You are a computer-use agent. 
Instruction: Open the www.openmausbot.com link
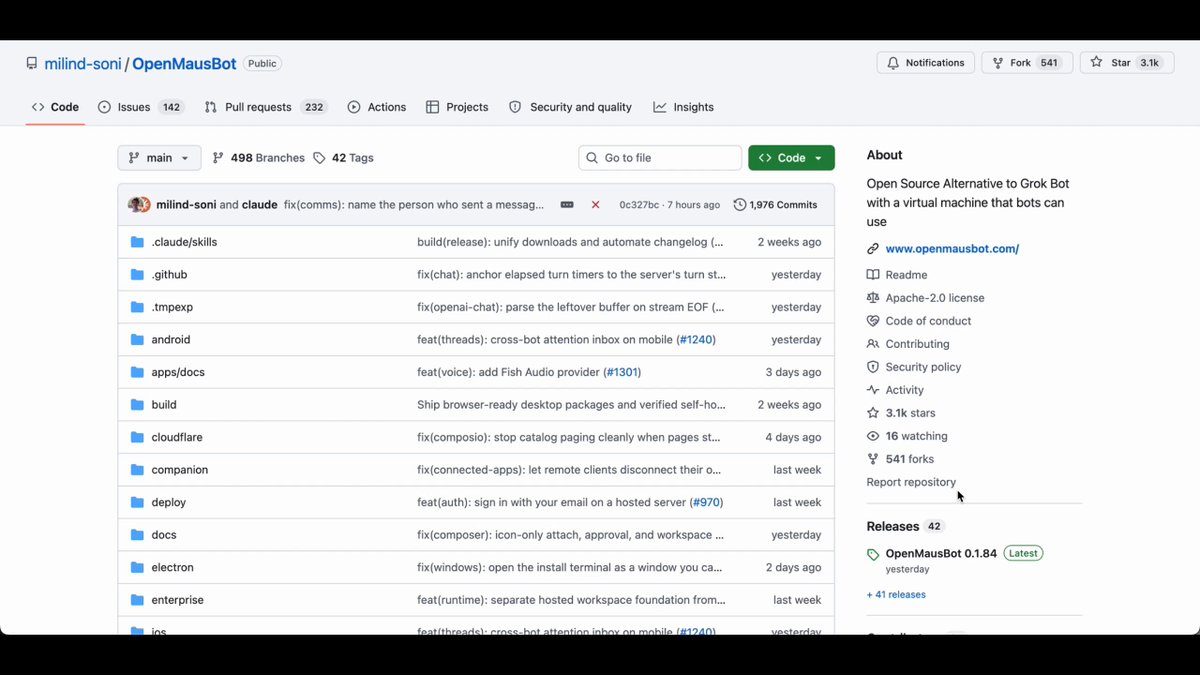pos(952,249)
